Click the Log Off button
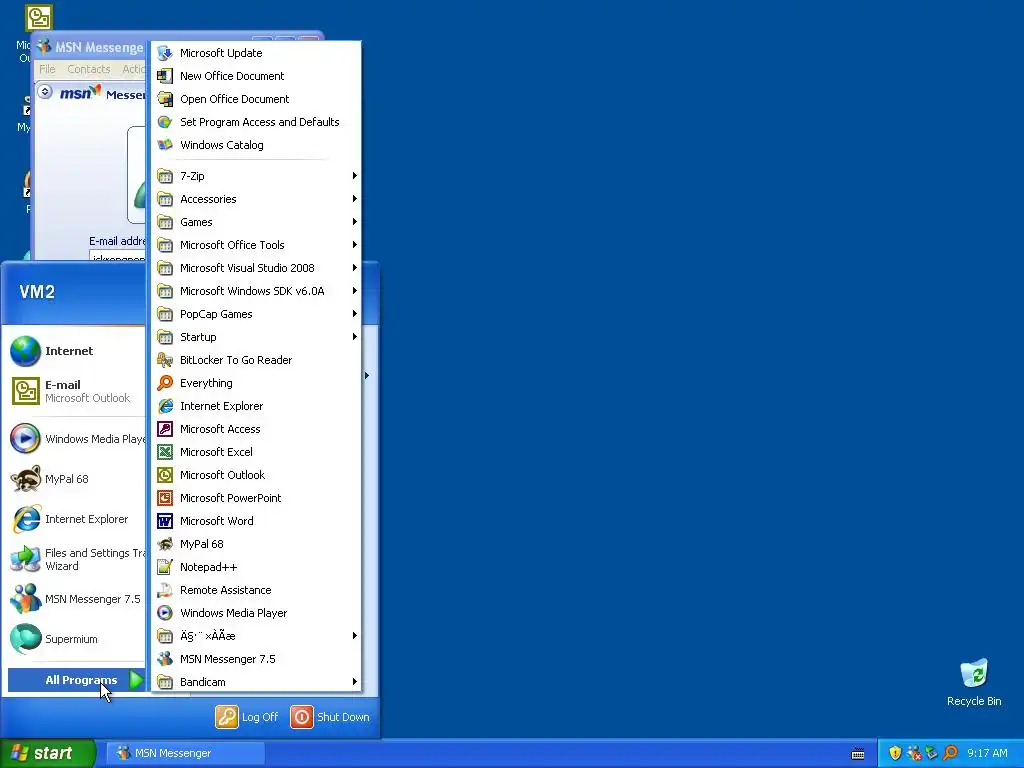 (247, 716)
